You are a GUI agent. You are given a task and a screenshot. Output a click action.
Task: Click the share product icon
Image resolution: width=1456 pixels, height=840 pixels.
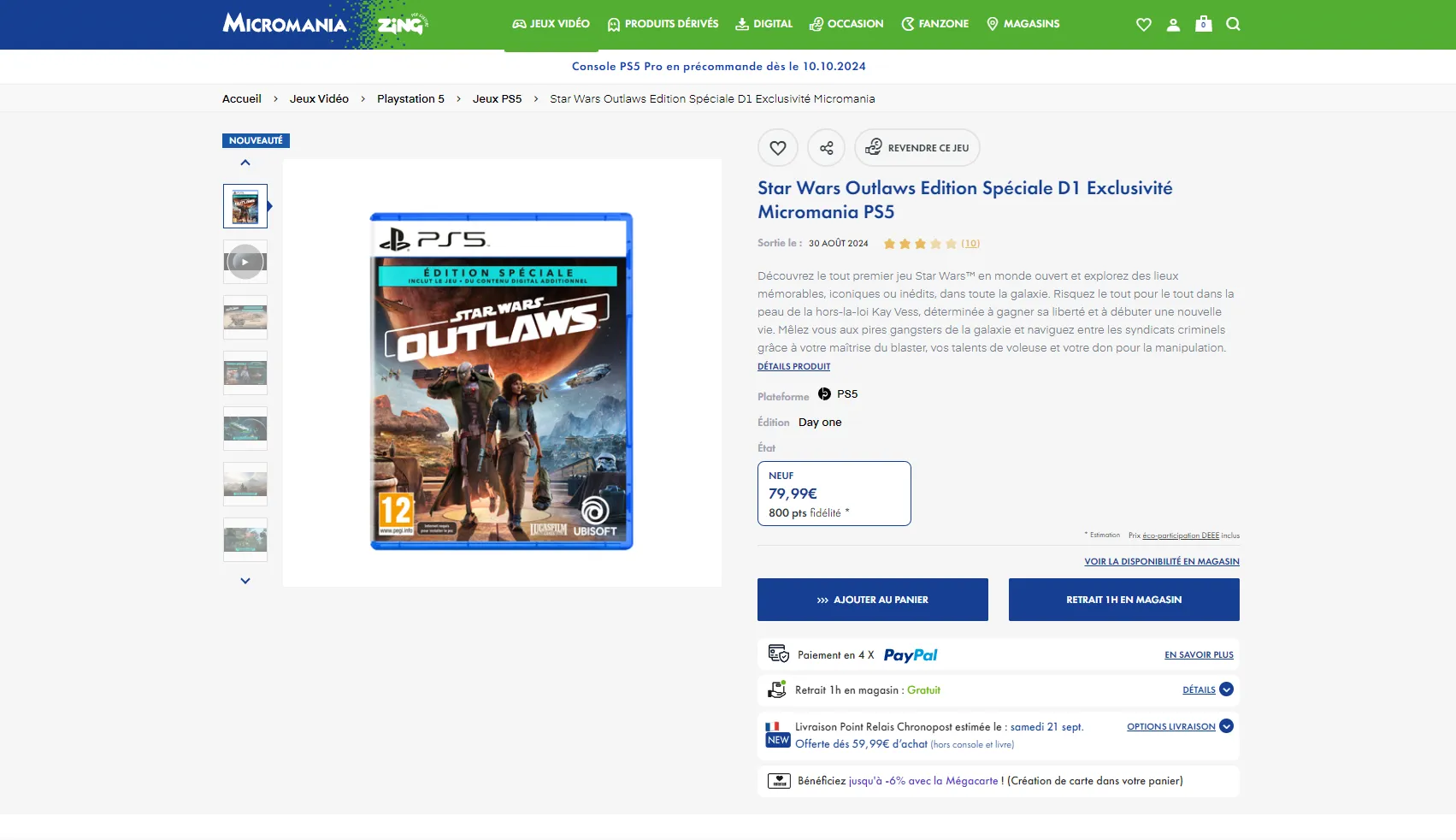[826, 148]
